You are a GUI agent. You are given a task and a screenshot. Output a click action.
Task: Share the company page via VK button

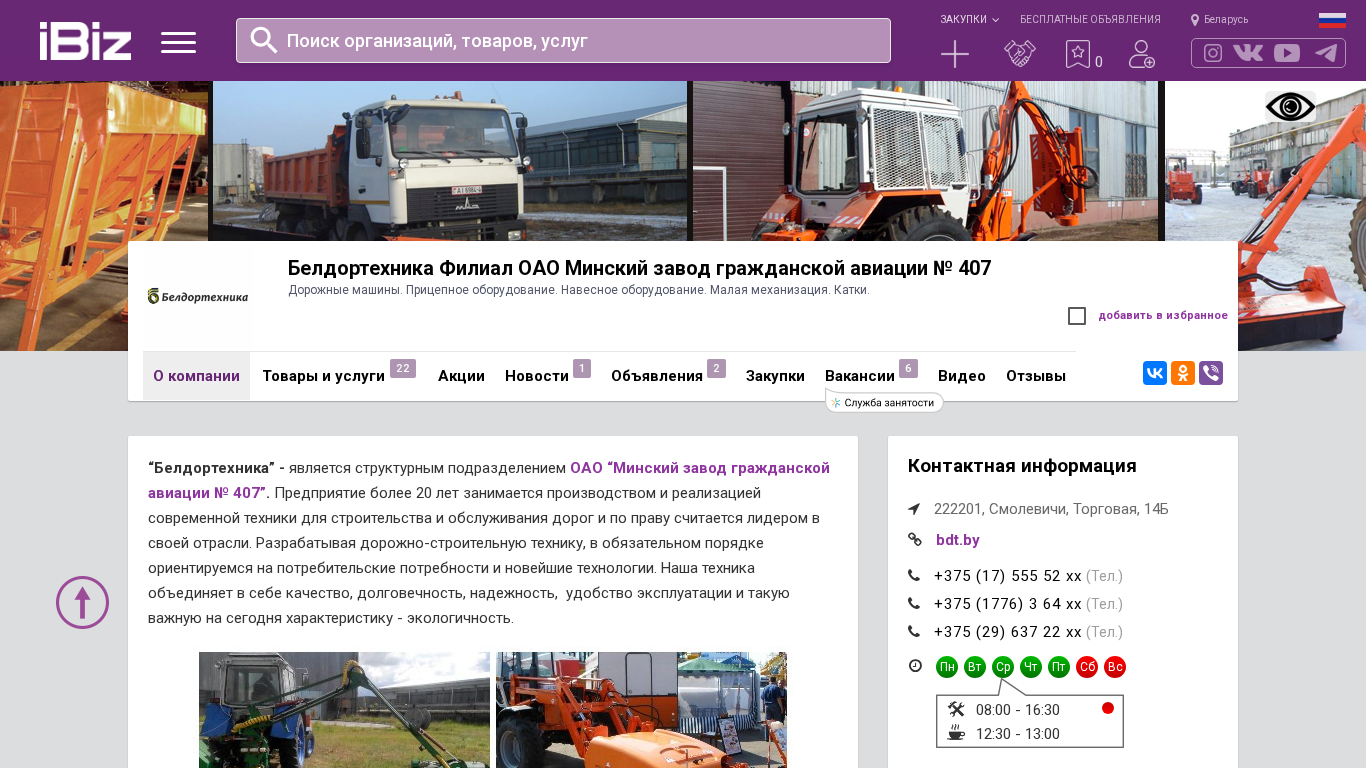[x=1155, y=373]
